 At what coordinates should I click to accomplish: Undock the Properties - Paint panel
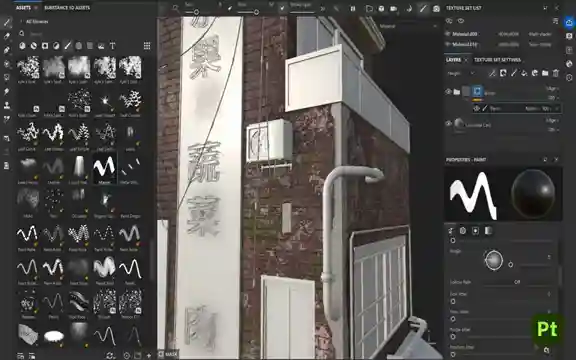(x=545, y=159)
